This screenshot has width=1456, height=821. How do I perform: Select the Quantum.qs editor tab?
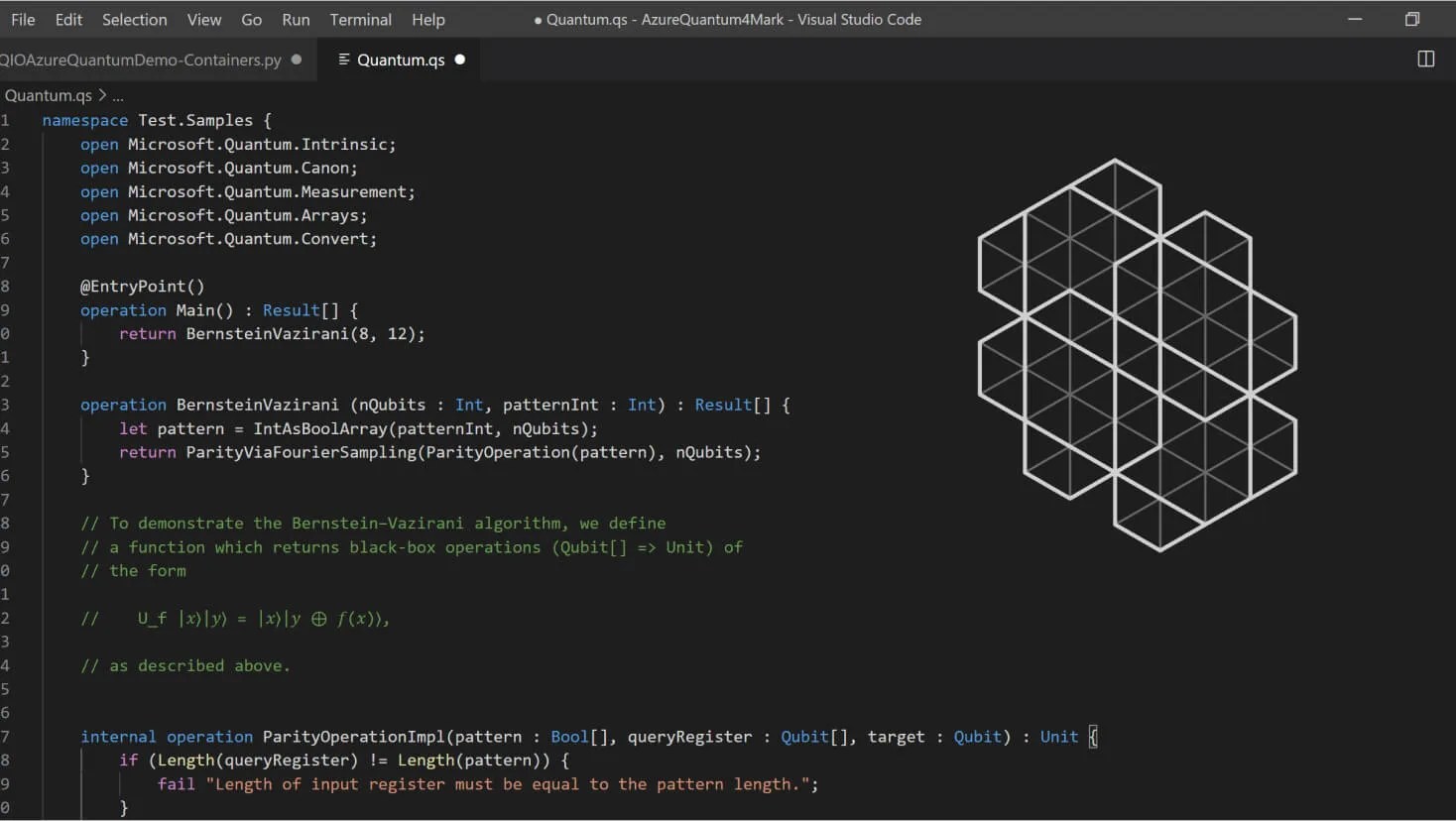tap(401, 59)
